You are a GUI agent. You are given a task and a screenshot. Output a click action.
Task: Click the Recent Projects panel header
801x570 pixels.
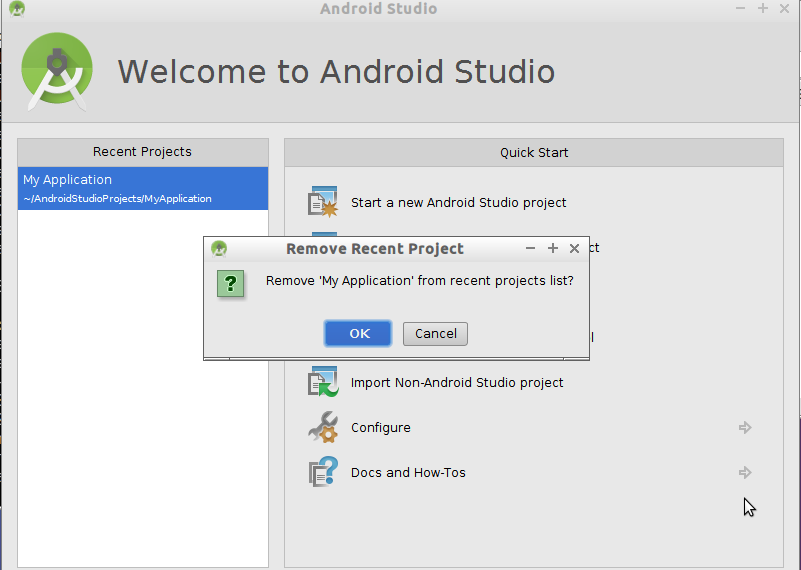point(143,152)
